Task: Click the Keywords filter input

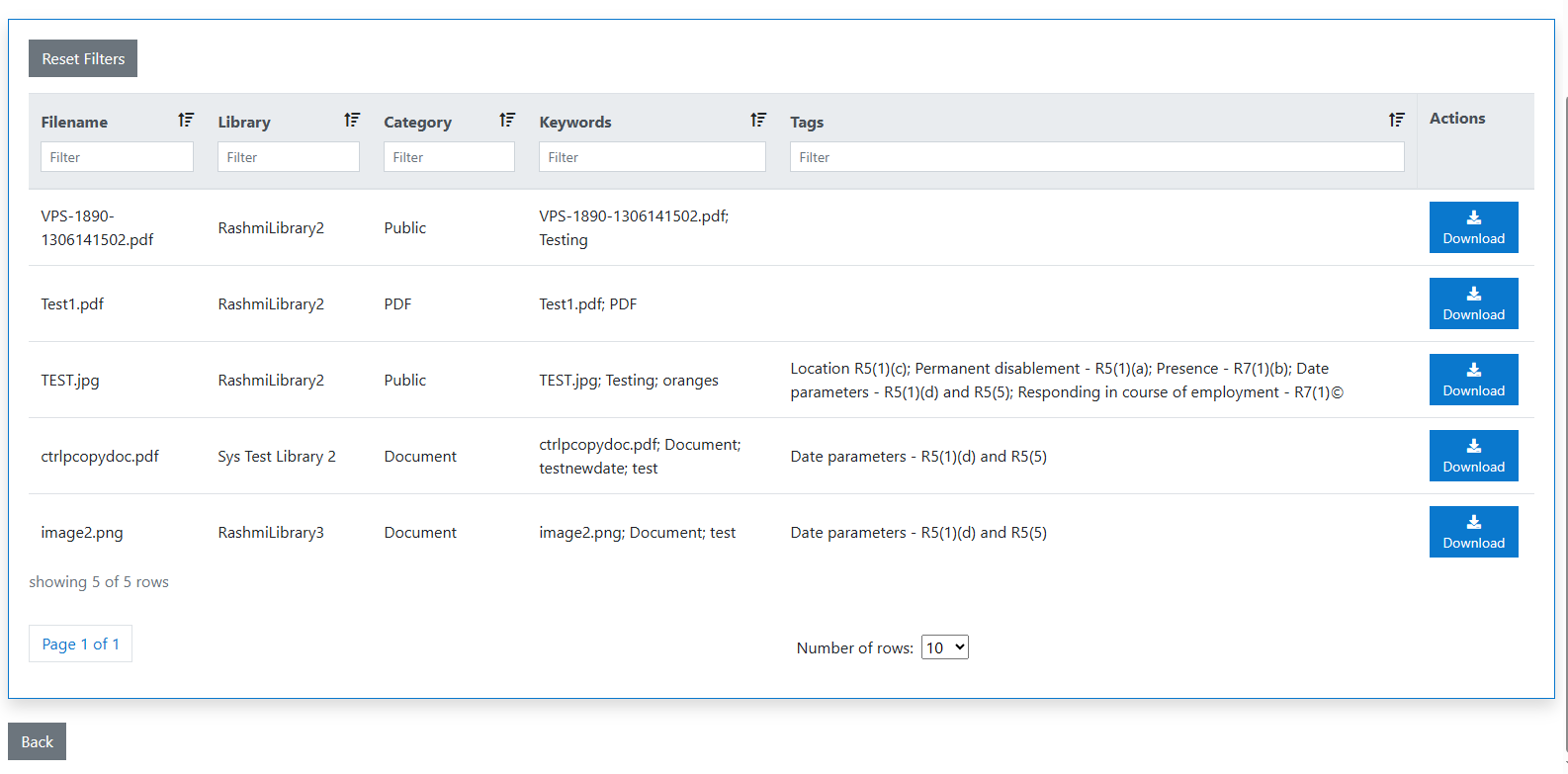Action: tap(652, 157)
